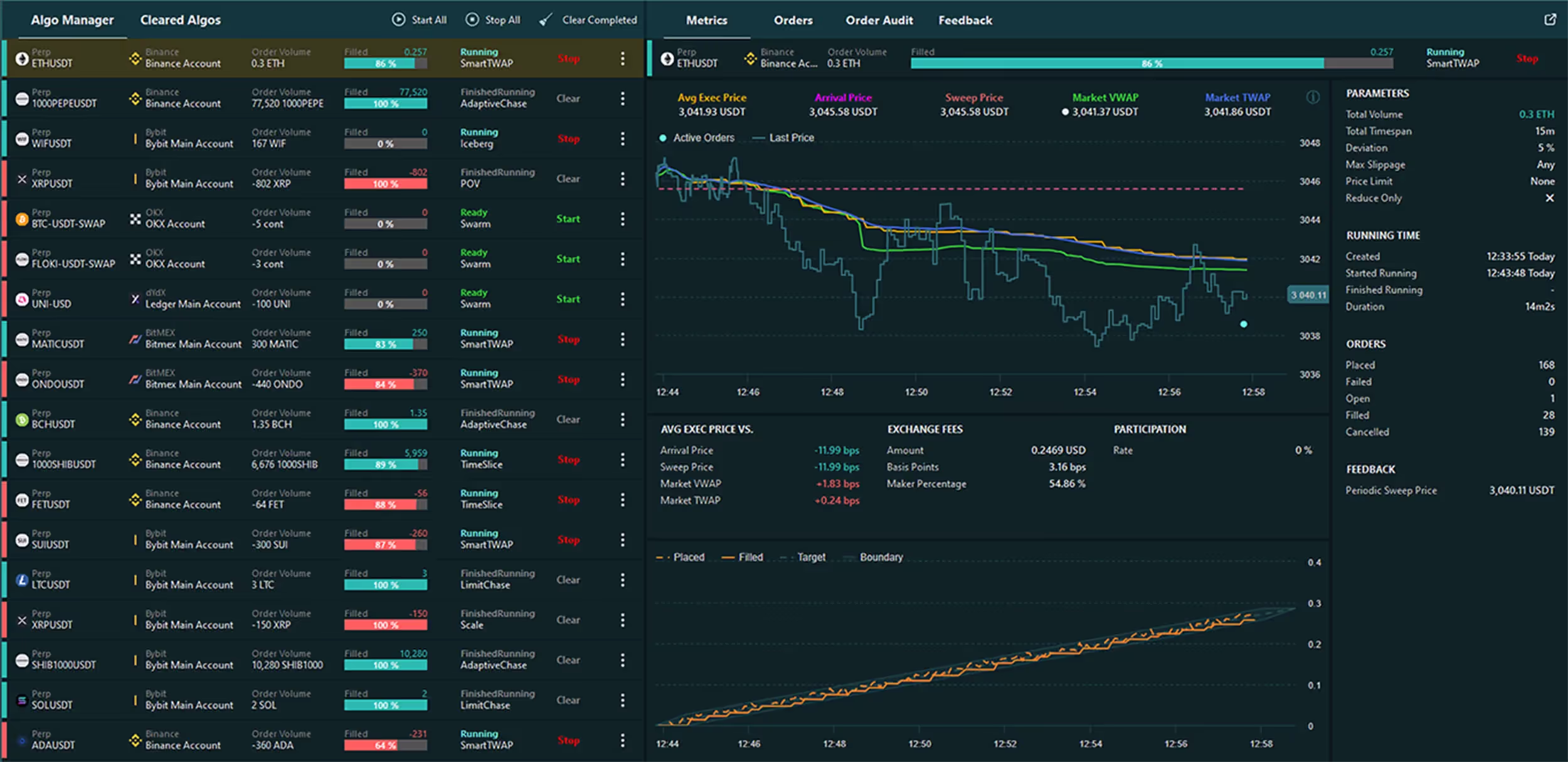Open the options menu for 1000SHIBUSDT row
This screenshot has height=762, width=1568.
pos(622,460)
